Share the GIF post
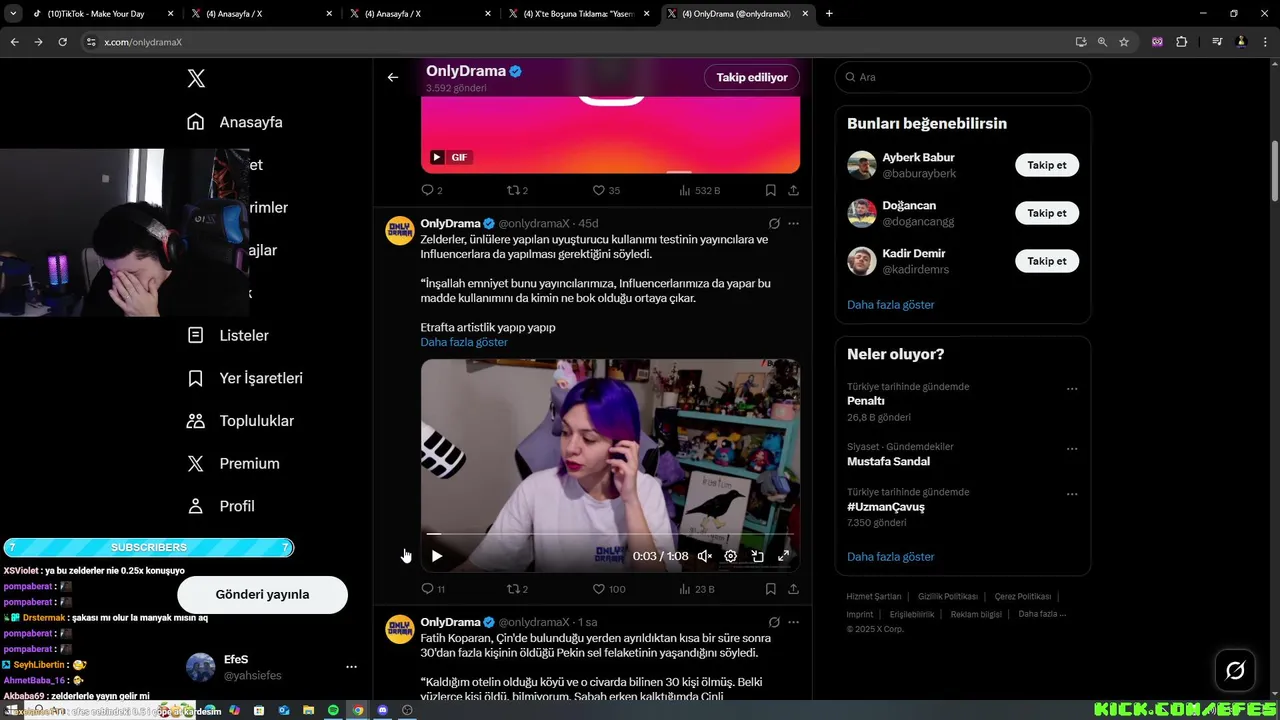Screen dimensions: 1280x720 click(793, 190)
